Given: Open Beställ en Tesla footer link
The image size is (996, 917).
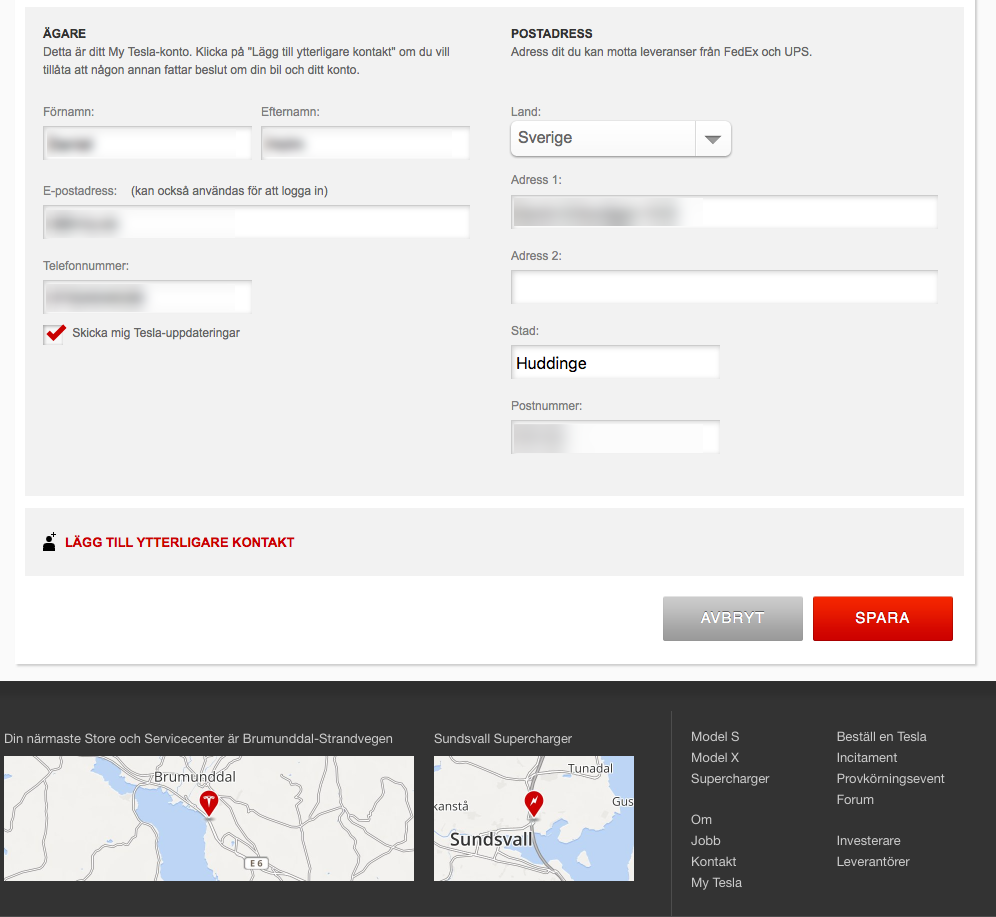Looking at the screenshot, I should click(x=881, y=737).
